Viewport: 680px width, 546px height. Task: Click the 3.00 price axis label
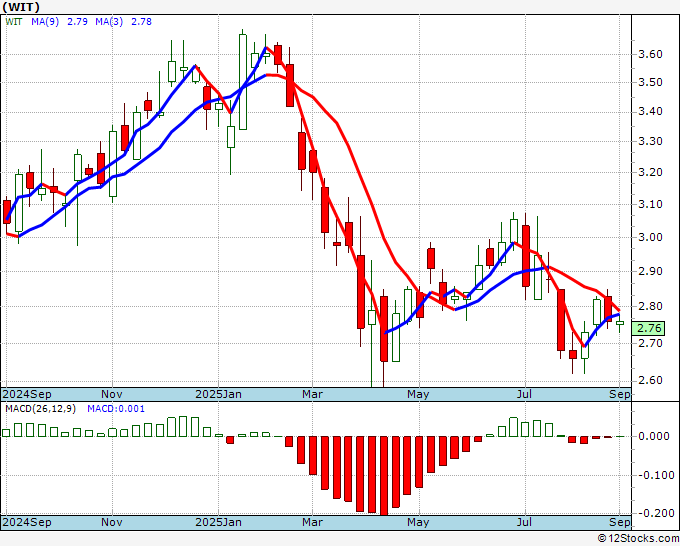click(x=650, y=237)
